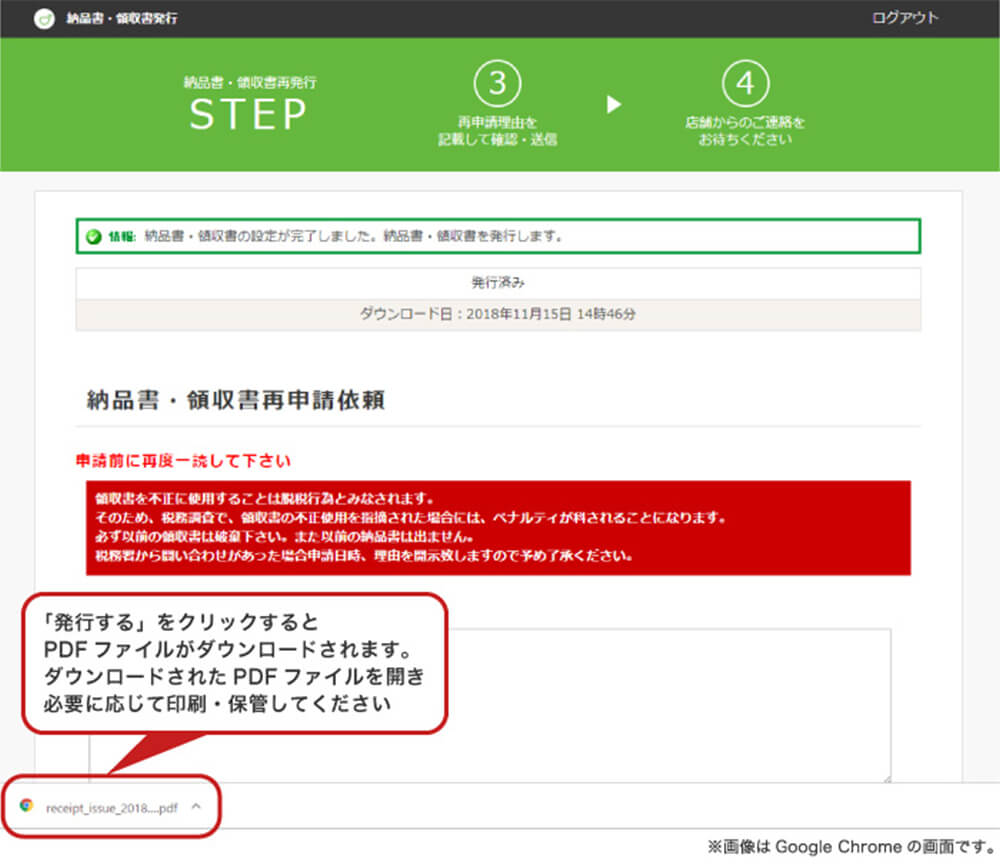
Task: Click the Chrome icon of downloaded file
Action: (x=26, y=806)
